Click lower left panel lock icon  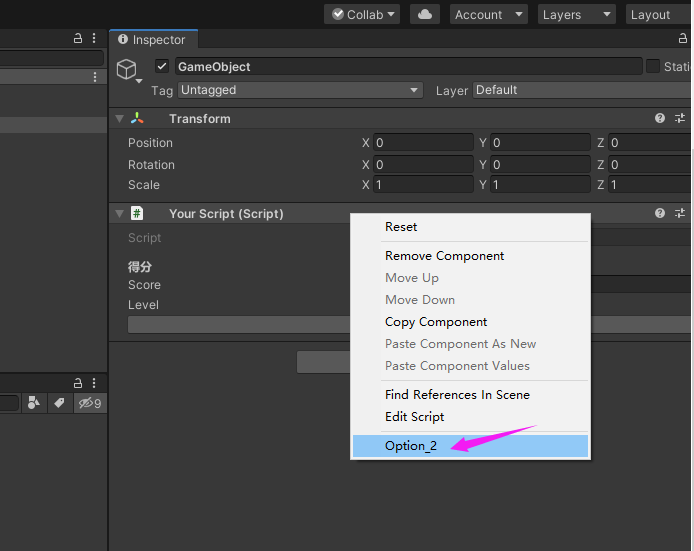pos(77,383)
